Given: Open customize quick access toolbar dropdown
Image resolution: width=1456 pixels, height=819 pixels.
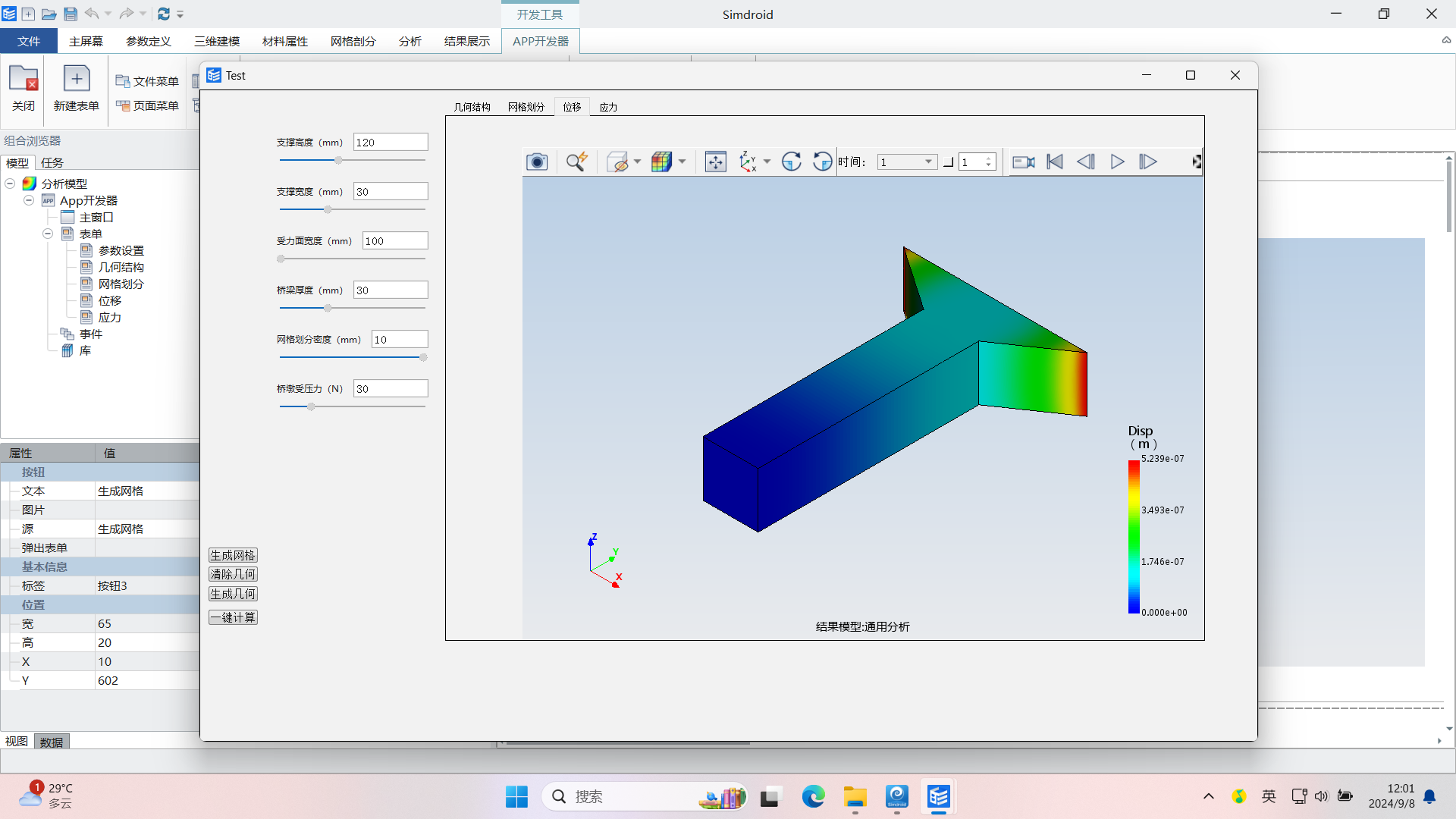Looking at the screenshot, I should tap(180, 14).
